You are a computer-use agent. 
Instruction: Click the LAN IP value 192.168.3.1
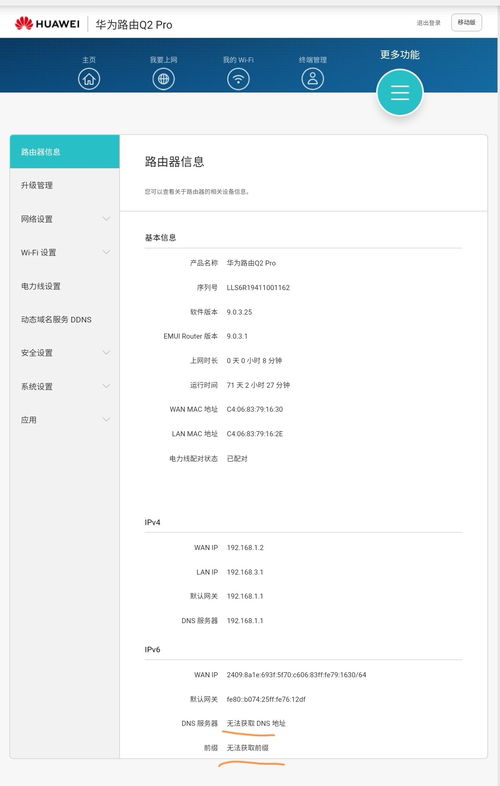[245, 572]
